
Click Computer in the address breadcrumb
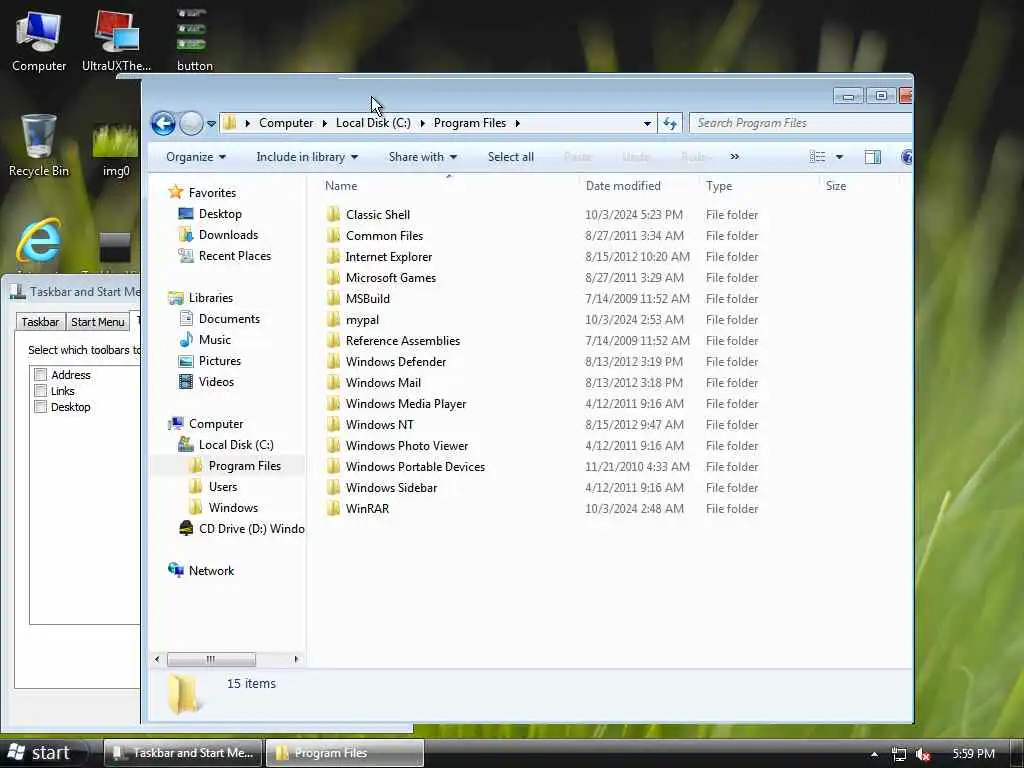click(x=286, y=123)
